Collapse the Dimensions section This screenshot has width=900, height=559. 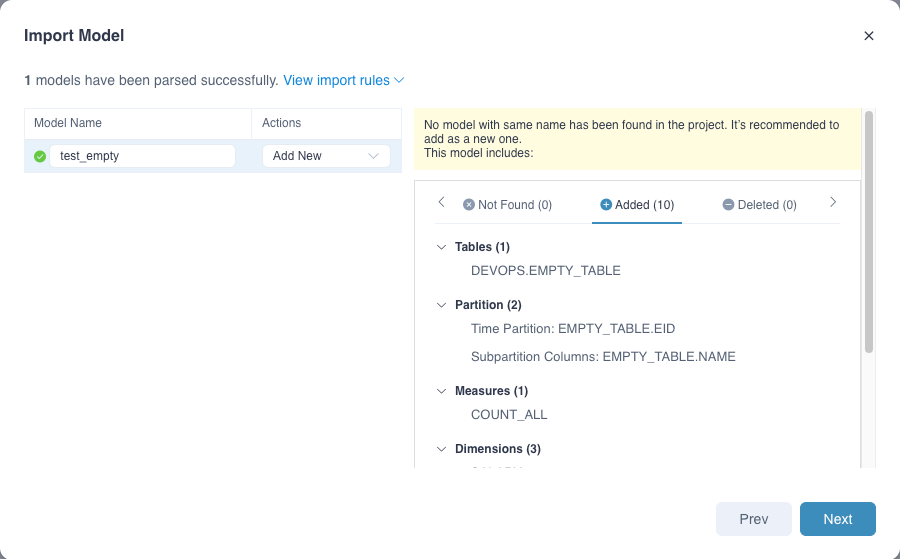point(442,449)
